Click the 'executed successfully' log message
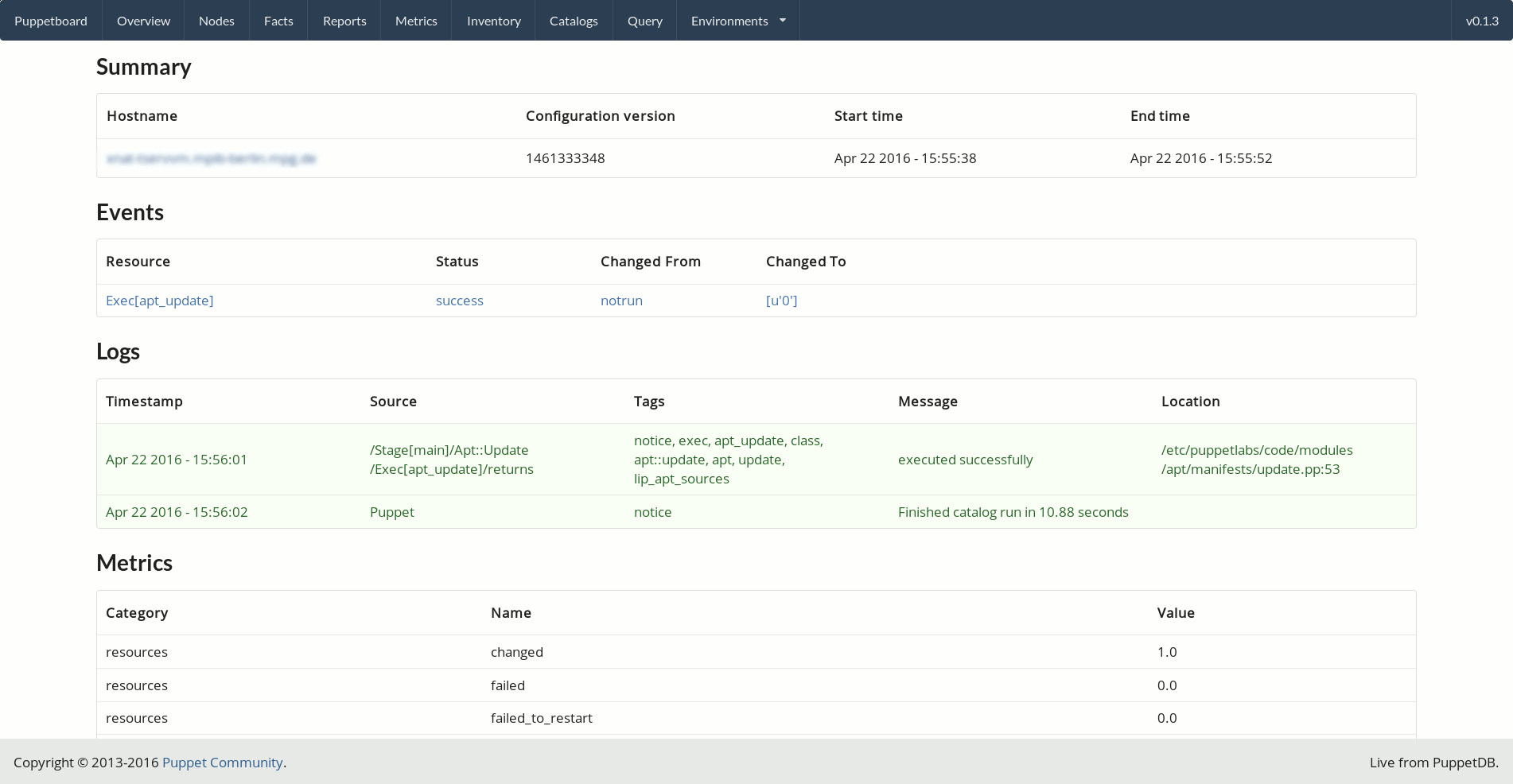Image resolution: width=1513 pixels, height=784 pixels. coord(965,460)
